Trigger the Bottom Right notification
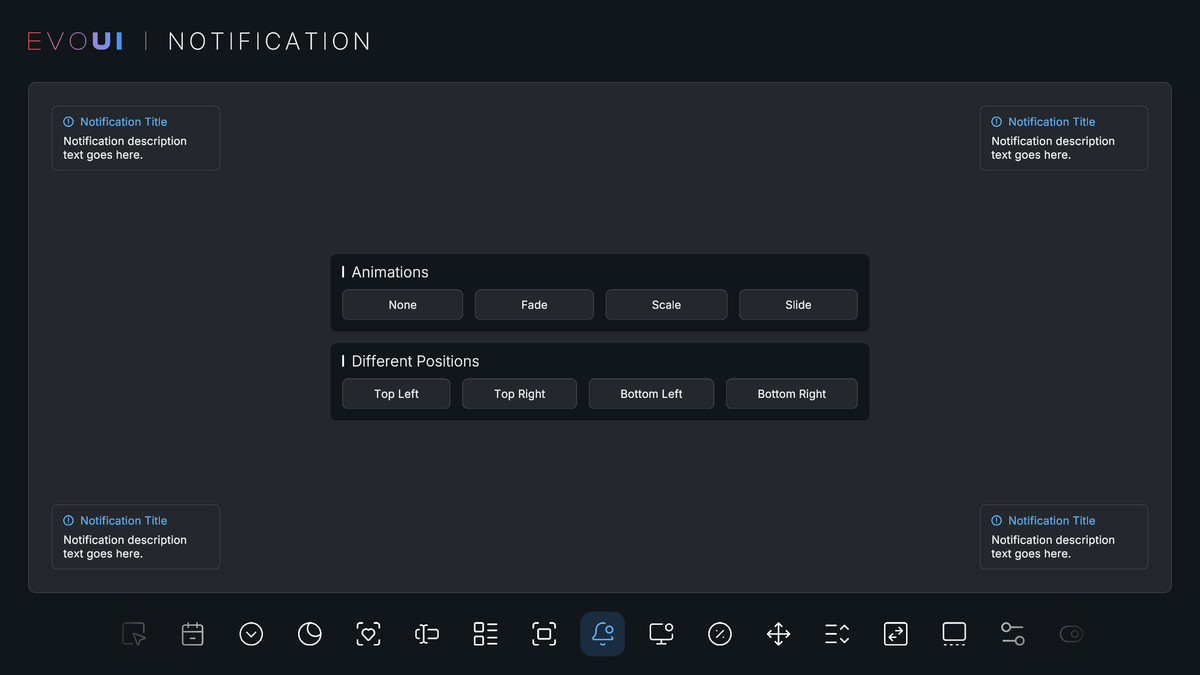Viewport: 1200px width, 675px height. 791,393
